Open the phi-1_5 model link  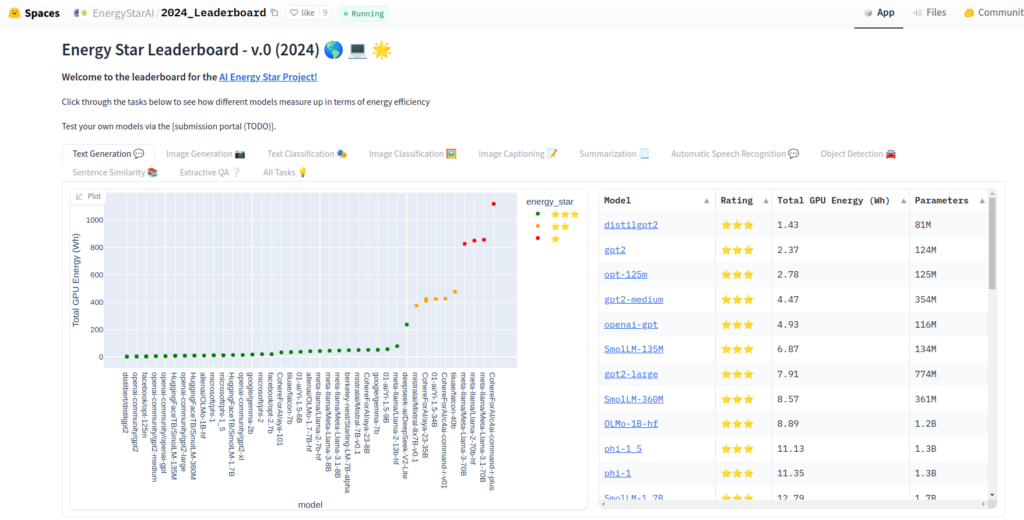tap(622, 448)
